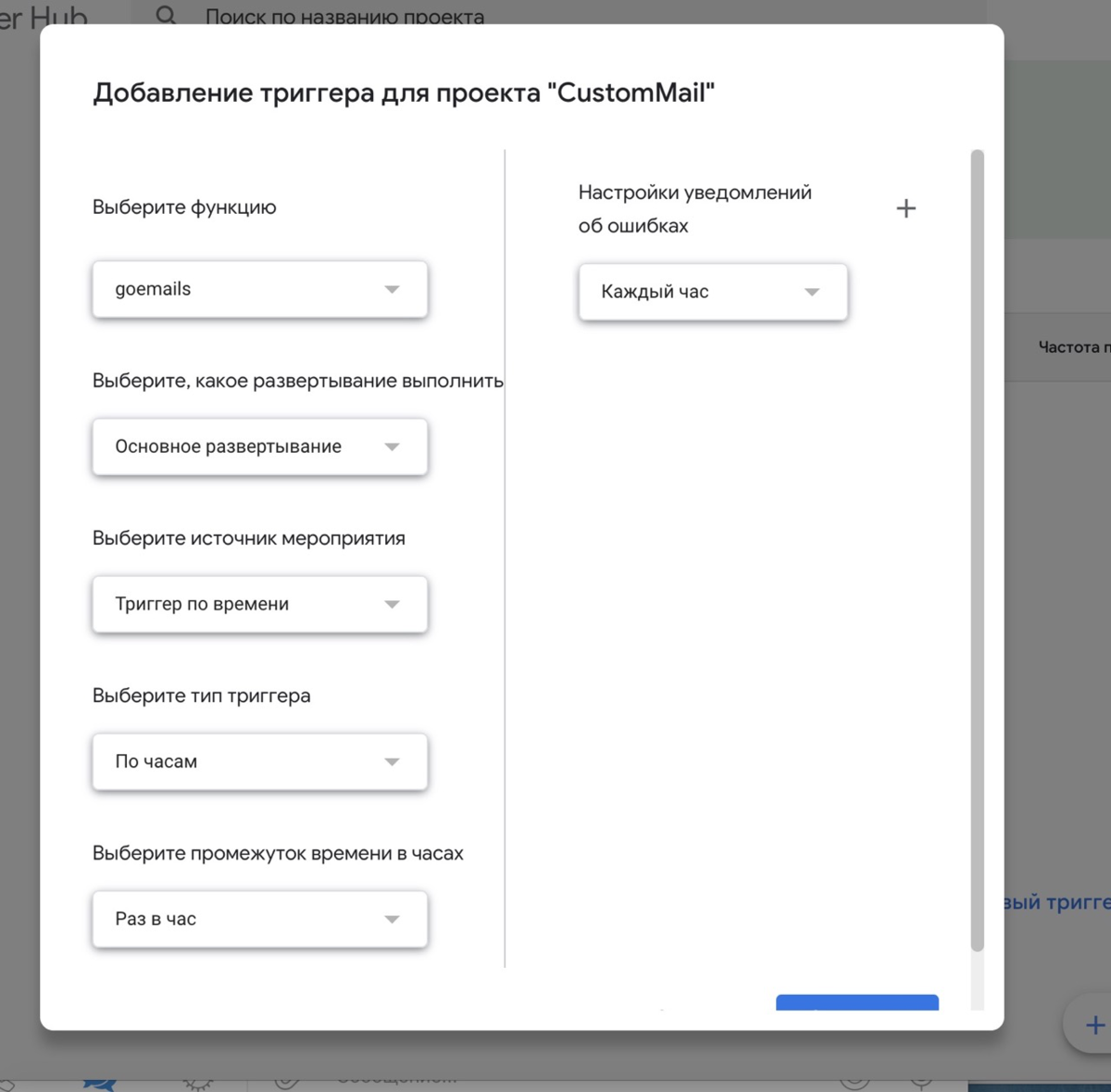Click 'Выберите промежуток времени в часах' label
The image size is (1111, 1092).
(278, 853)
